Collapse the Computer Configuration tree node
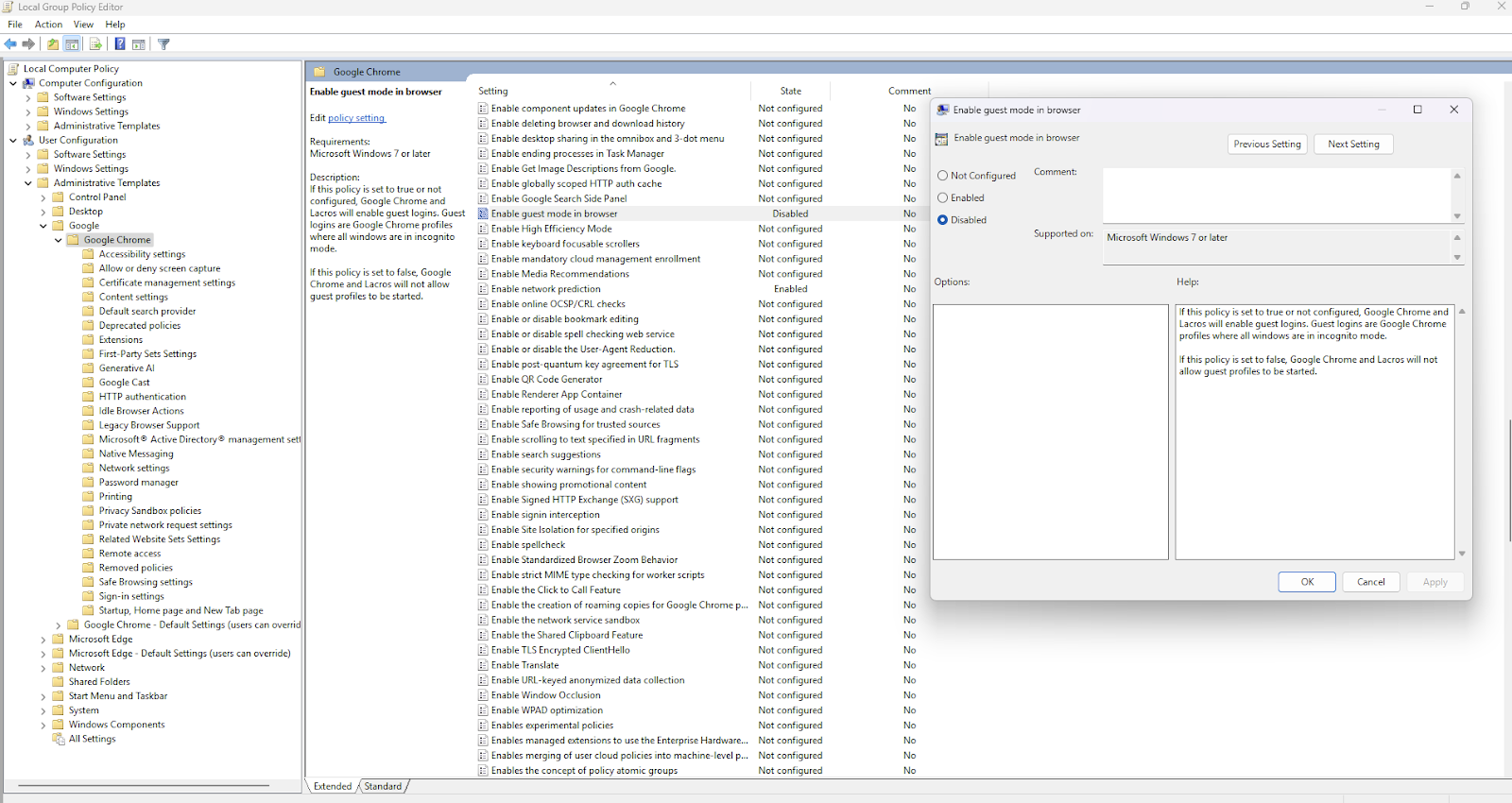Image resolution: width=1512 pixels, height=803 pixels. (13, 83)
